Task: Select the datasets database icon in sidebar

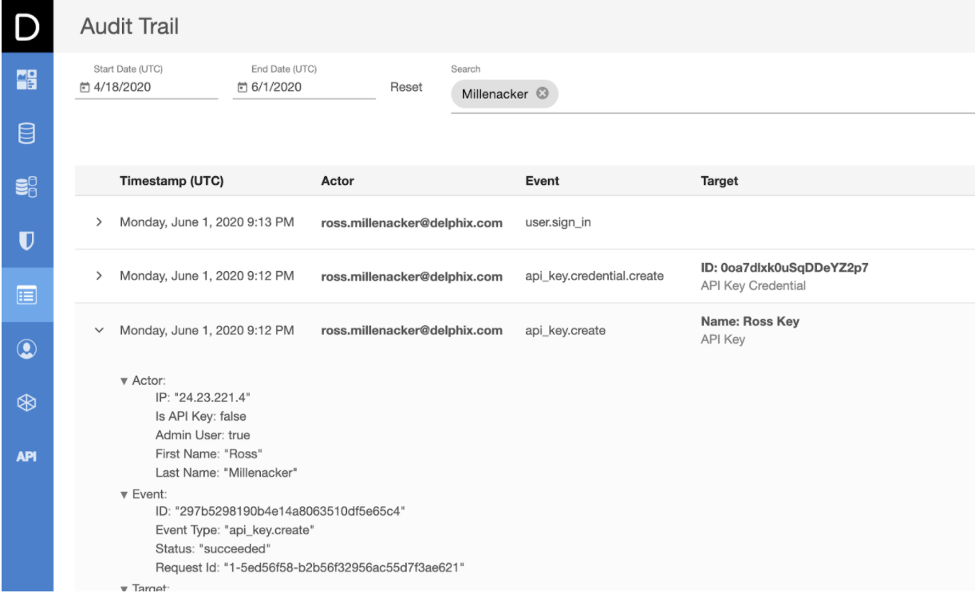Action: pos(28,131)
